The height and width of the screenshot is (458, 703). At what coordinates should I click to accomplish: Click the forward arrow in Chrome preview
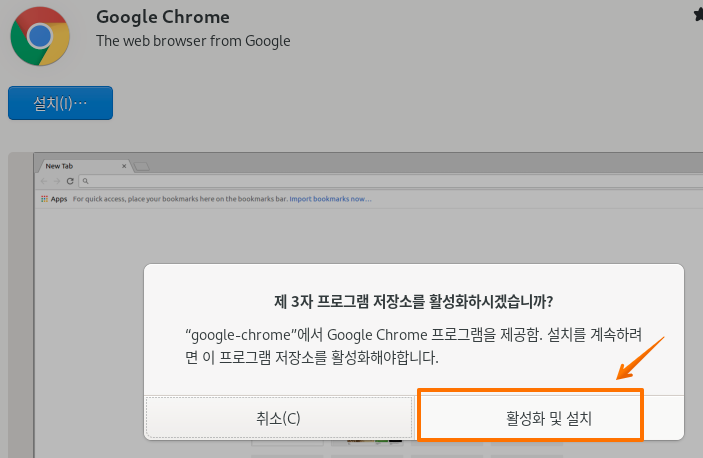pyautogui.click(x=57, y=181)
